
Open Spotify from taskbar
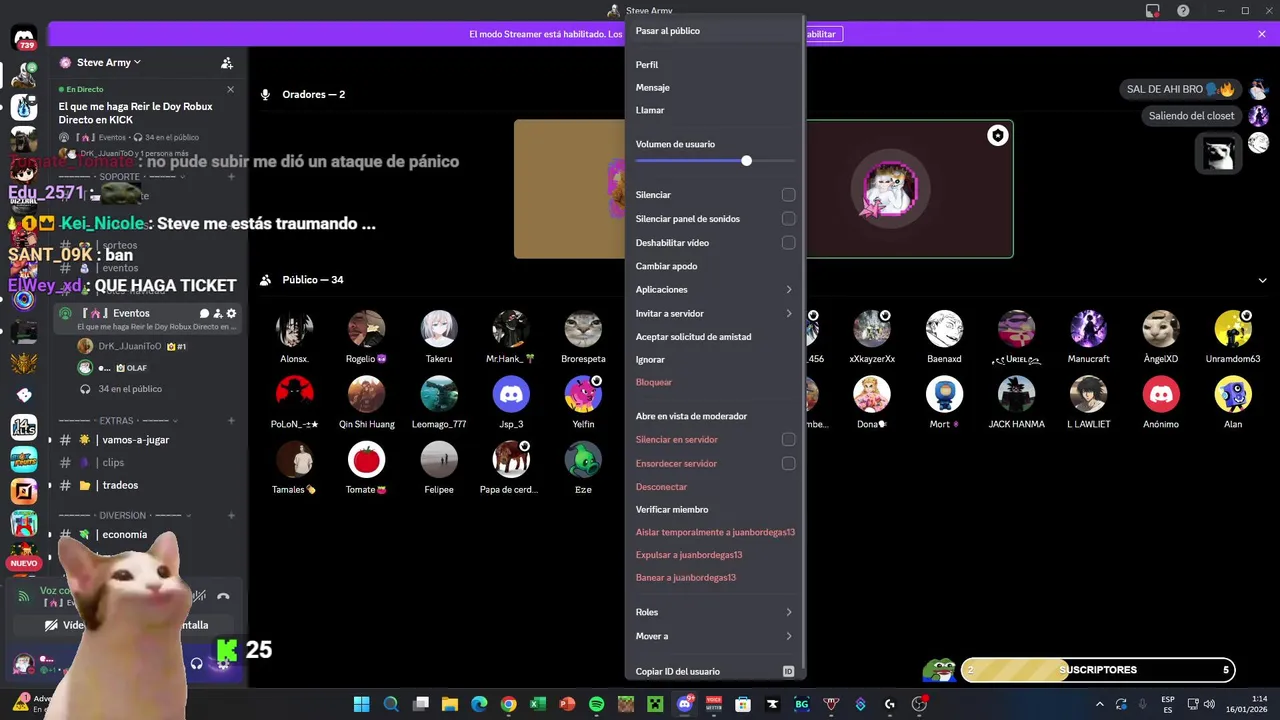coord(597,704)
